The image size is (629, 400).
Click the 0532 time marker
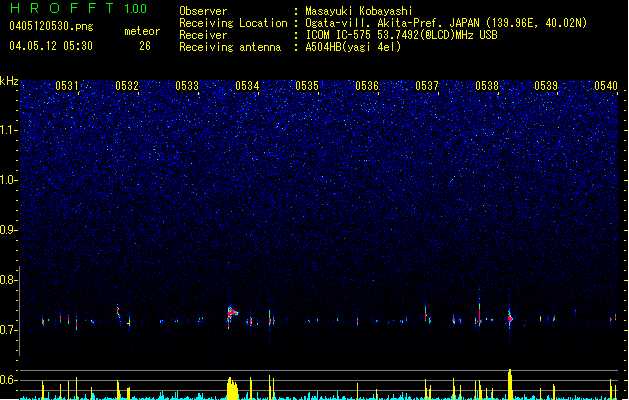pyautogui.click(x=127, y=86)
